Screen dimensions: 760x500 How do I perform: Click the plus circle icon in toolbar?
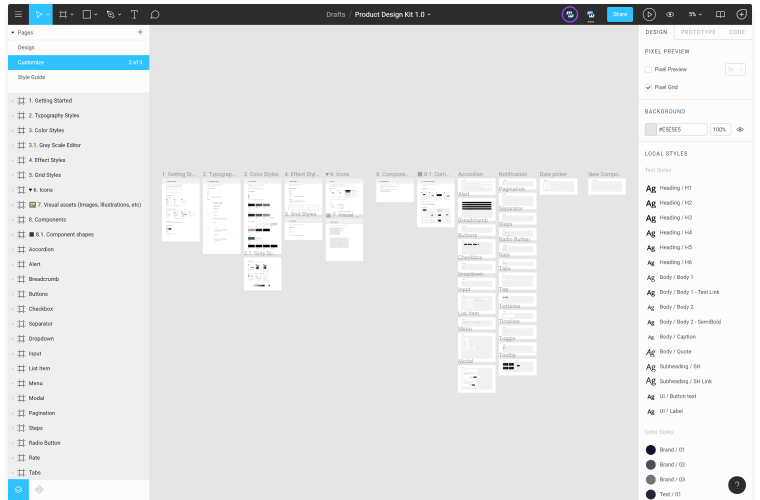pyautogui.click(x=741, y=15)
